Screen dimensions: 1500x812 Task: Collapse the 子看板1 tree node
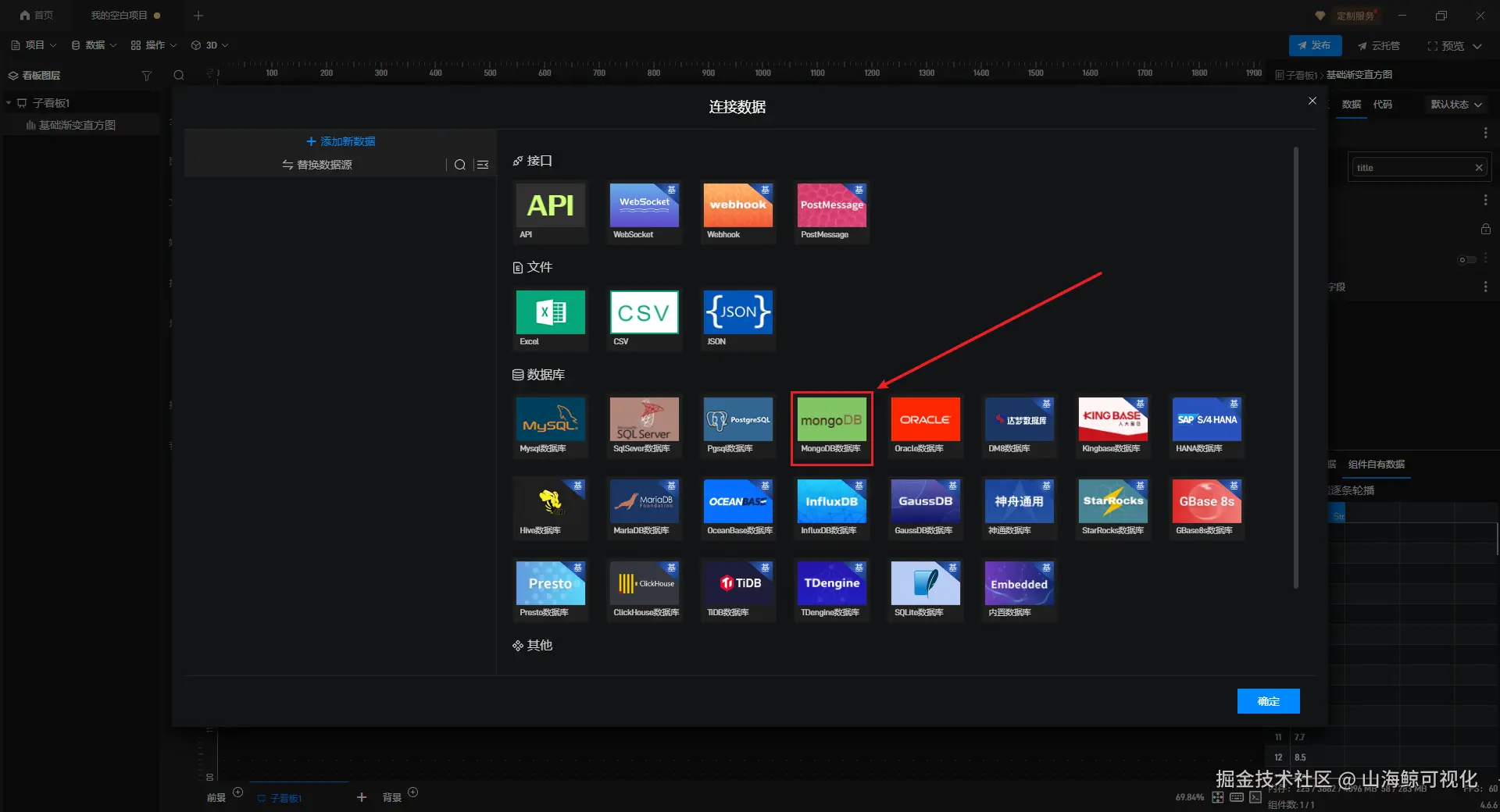coord(9,103)
